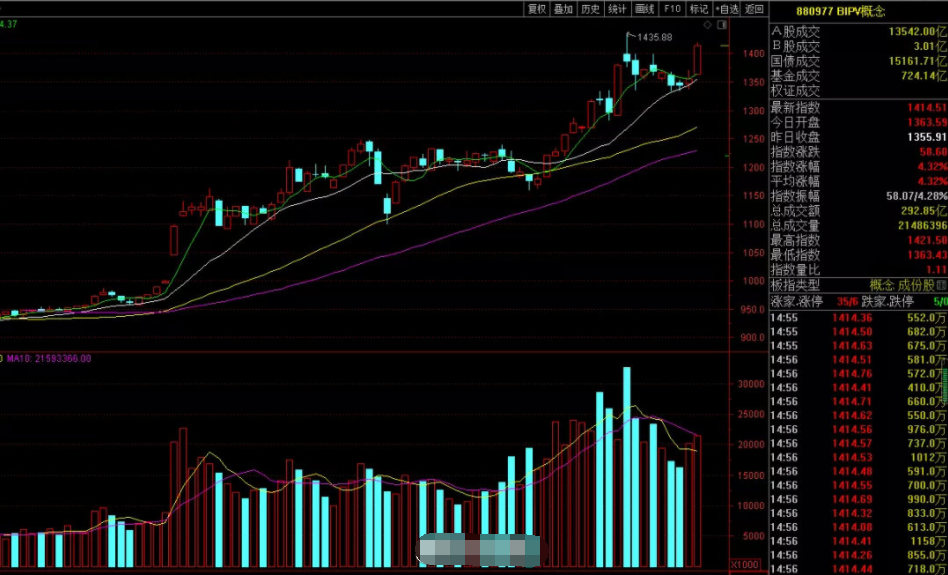Open the 叠加 overlay option
The height and width of the screenshot is (575, 948).
point(563,8)
